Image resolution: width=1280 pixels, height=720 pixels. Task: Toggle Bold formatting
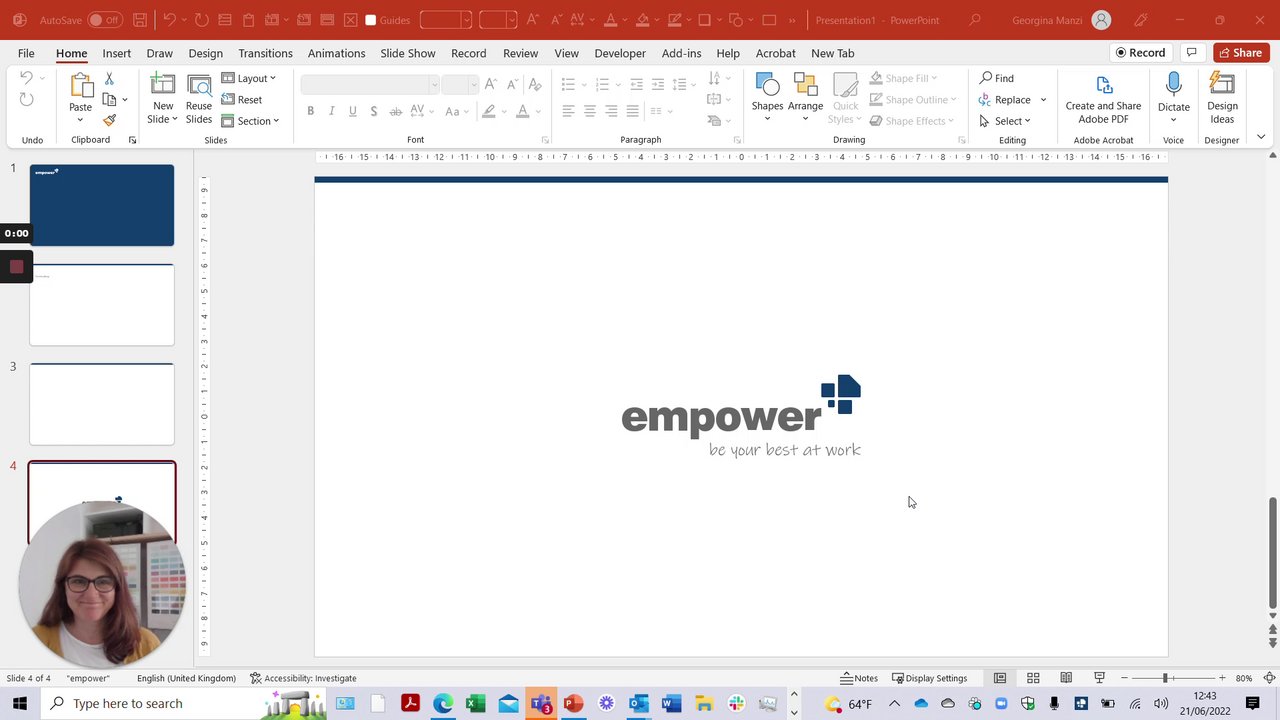pyautogui.click(x=310, y=111)
